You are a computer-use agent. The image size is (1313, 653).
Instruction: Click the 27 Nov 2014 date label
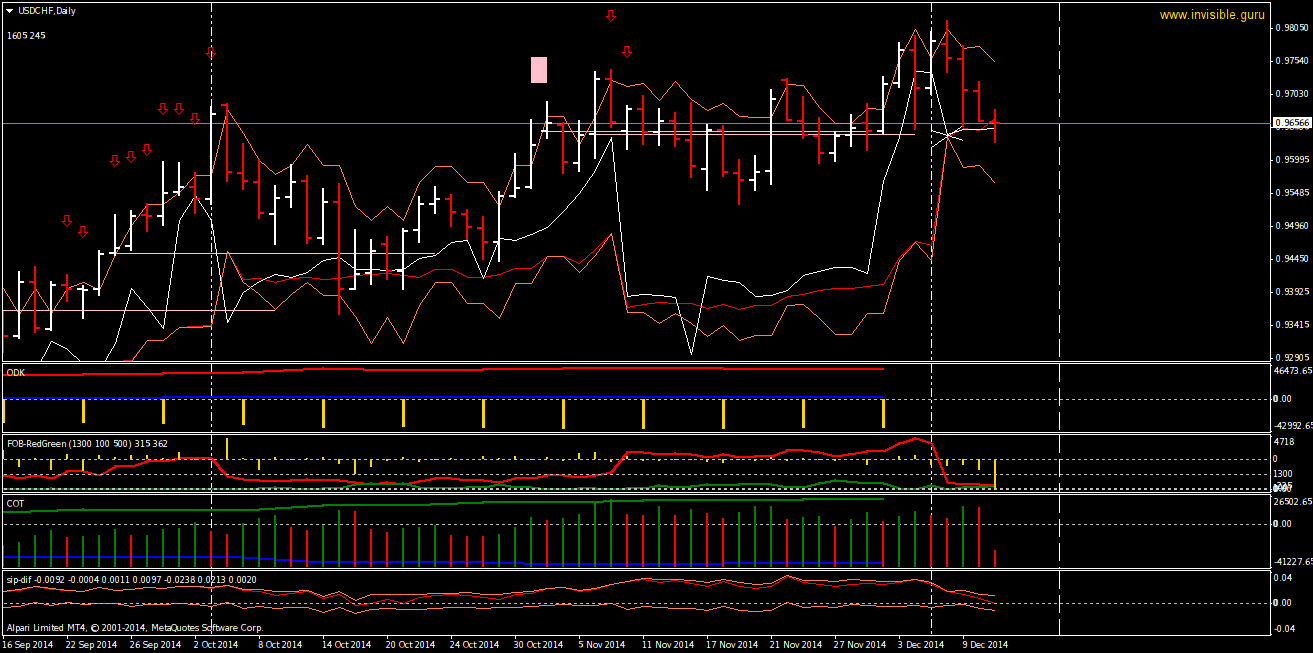point(861,645)
